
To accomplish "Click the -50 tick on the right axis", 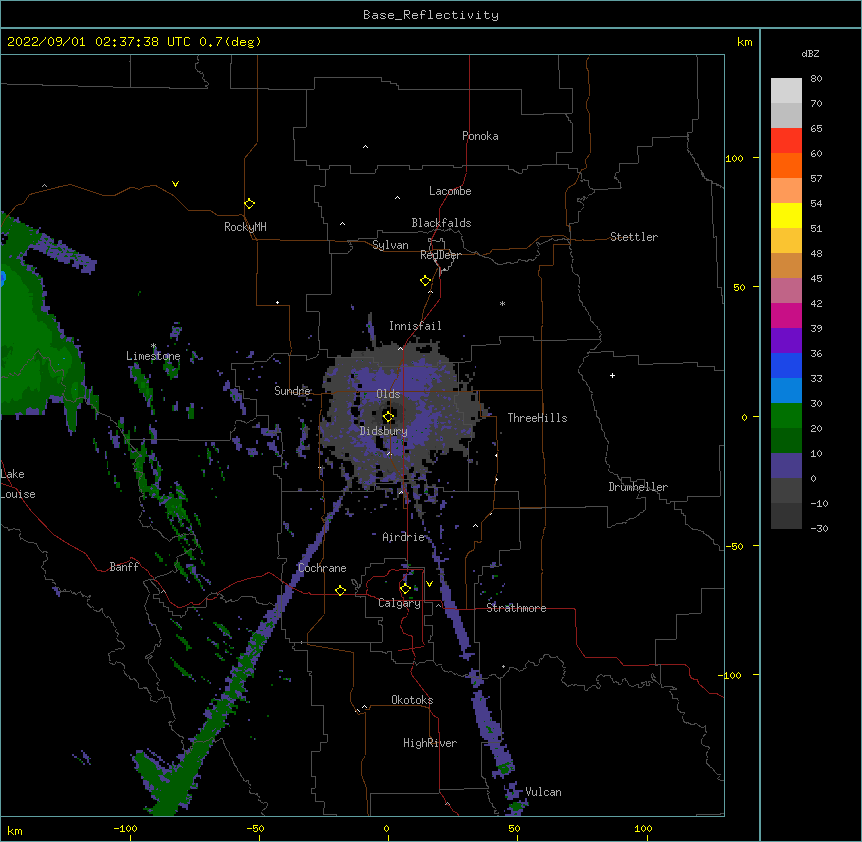I will pos(734,546).
